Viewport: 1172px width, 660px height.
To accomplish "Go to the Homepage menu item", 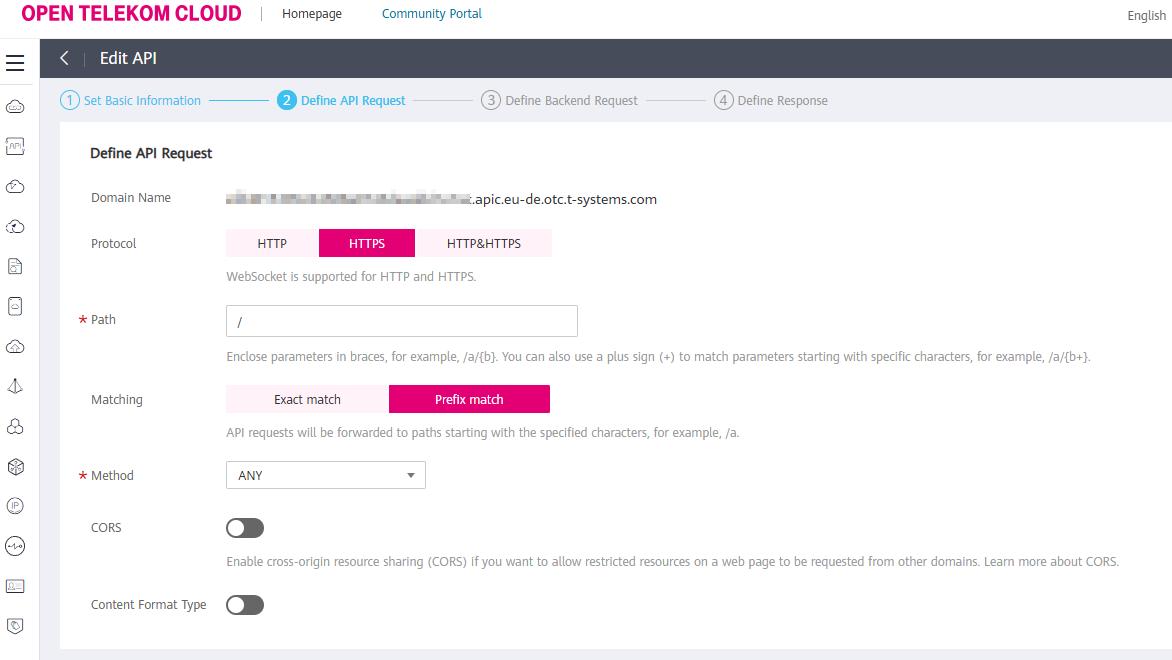I will click(x=312, y=13).
